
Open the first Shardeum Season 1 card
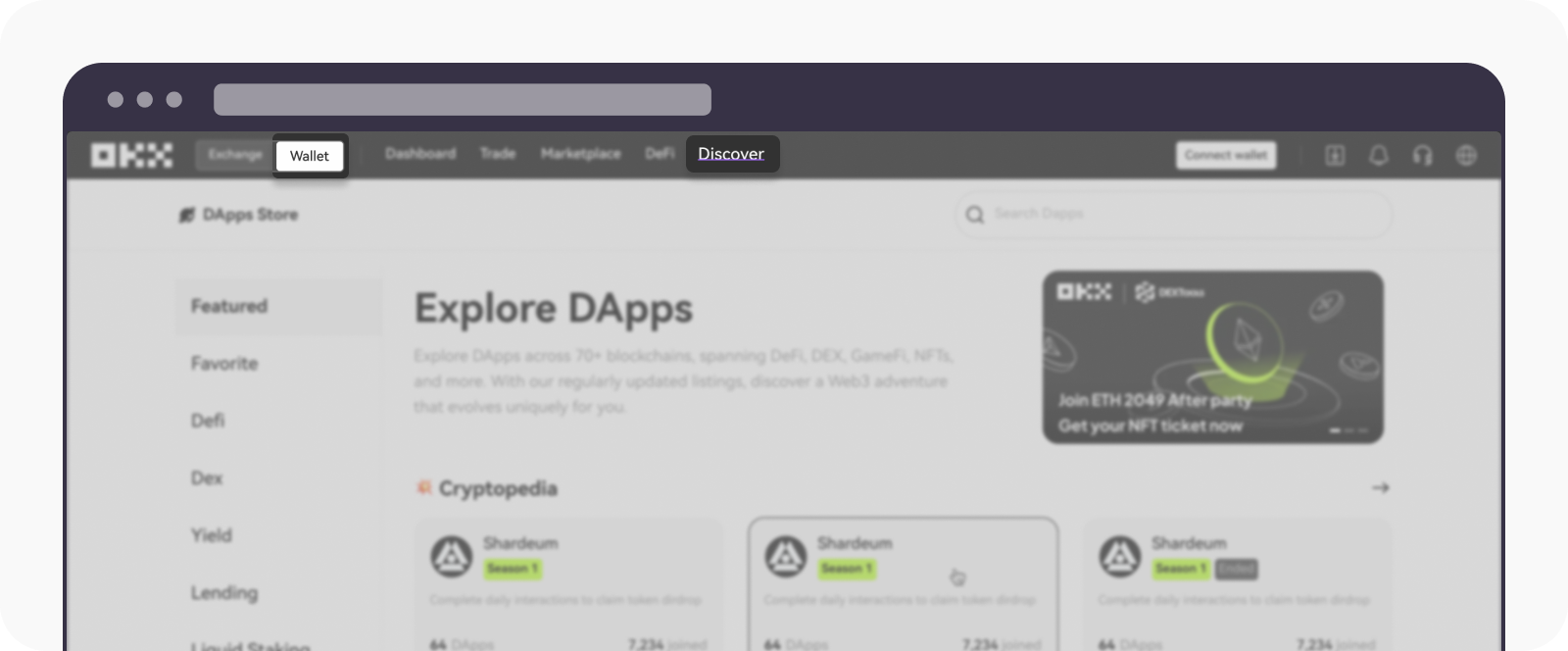568,584
